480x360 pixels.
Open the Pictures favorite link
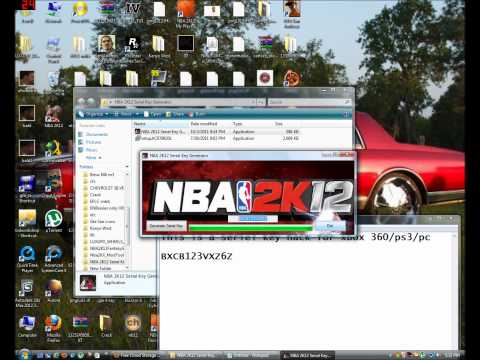point(90,142)
